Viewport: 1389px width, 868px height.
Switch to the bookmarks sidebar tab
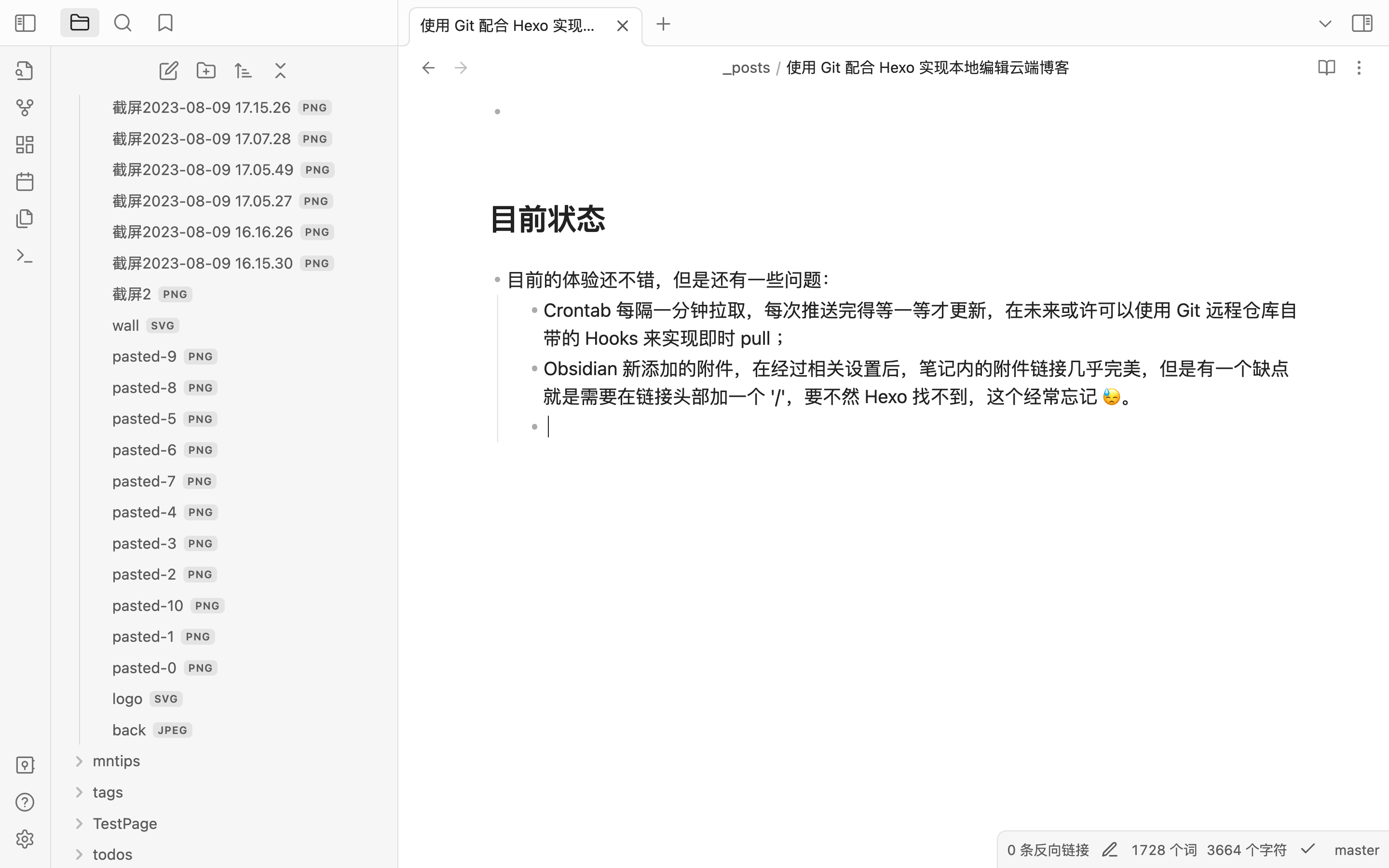(165, 24)
